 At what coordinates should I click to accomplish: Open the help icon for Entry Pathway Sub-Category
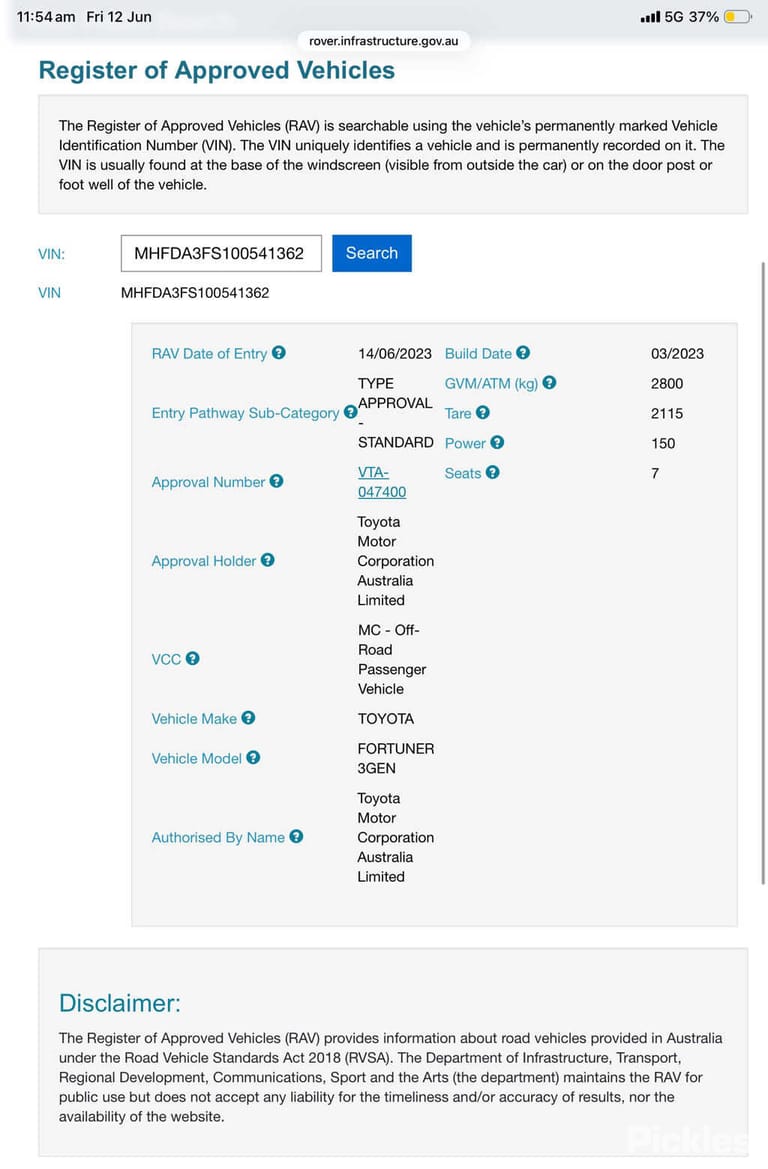350,412
